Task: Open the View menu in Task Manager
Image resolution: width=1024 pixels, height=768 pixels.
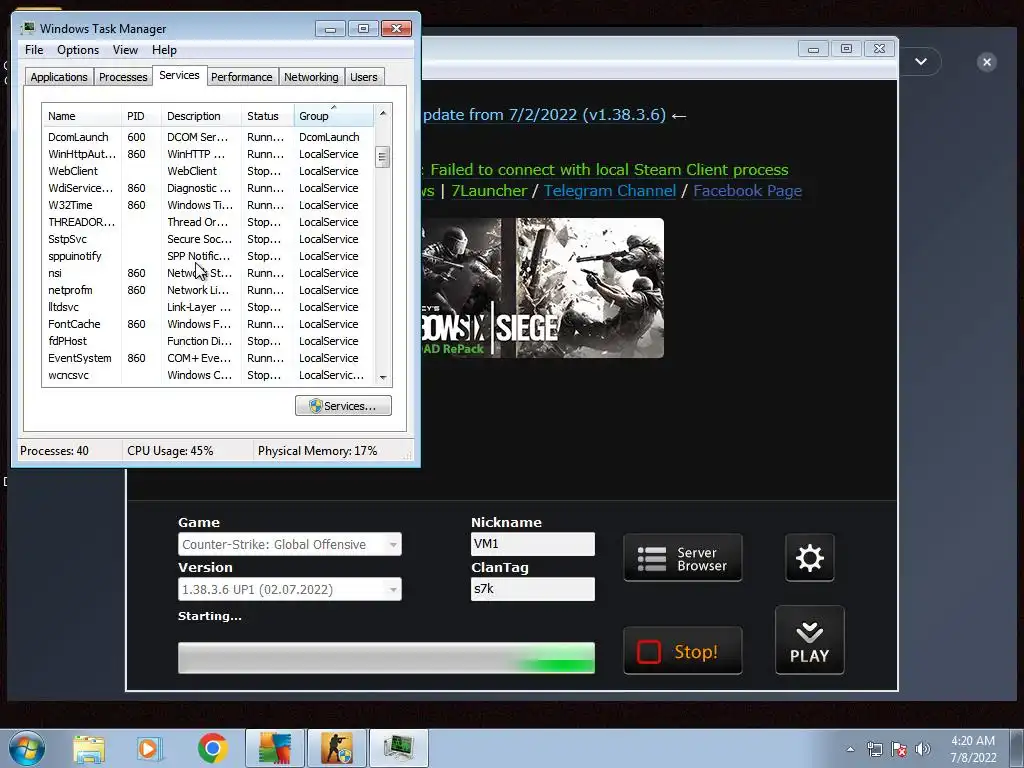Action: tap(125, 50)
